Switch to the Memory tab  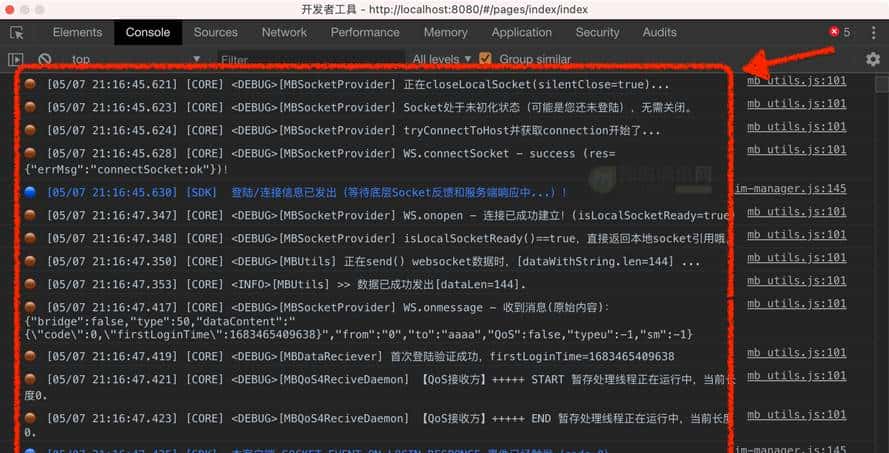446,32
